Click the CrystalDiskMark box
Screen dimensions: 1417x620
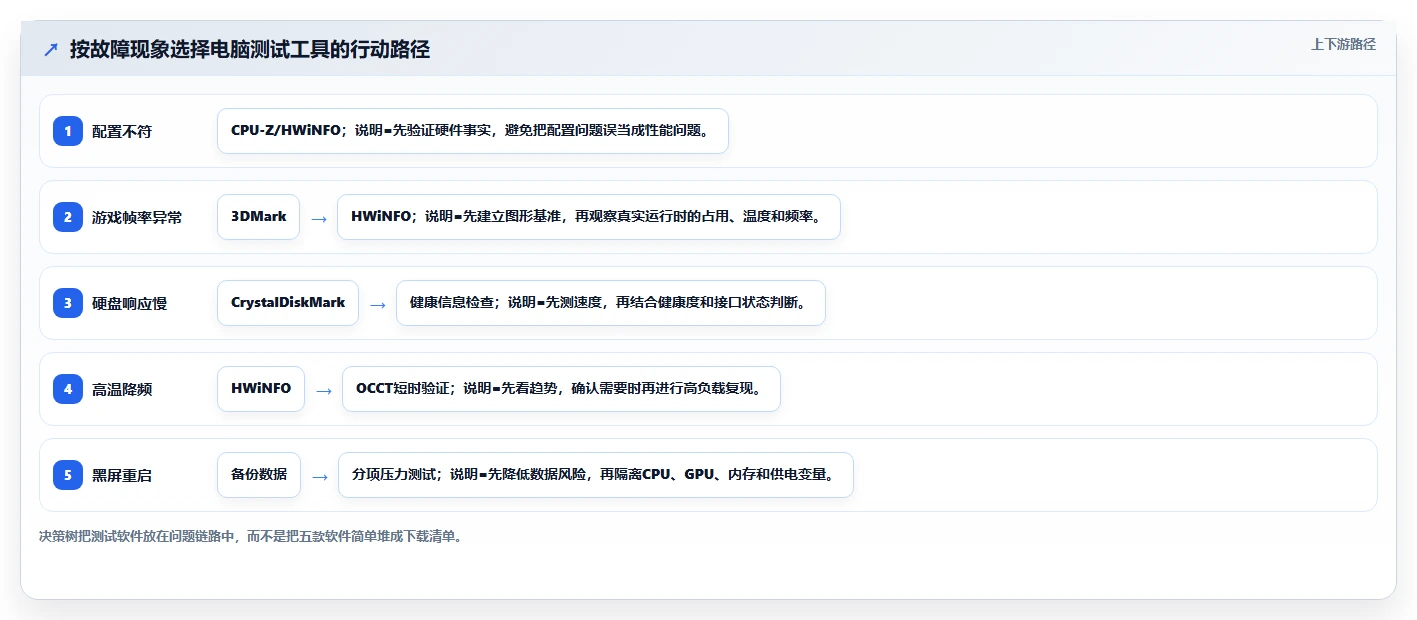288,303
